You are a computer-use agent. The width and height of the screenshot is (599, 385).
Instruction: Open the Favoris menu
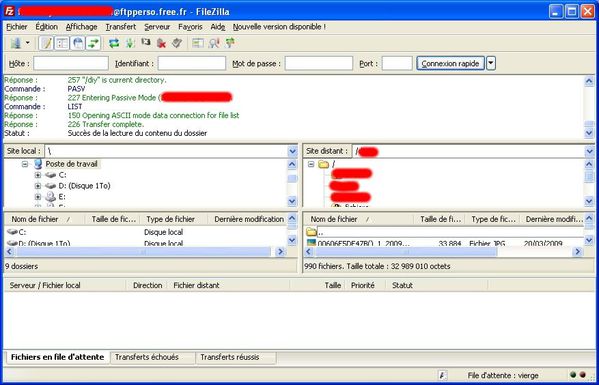(x=190, y=27)
